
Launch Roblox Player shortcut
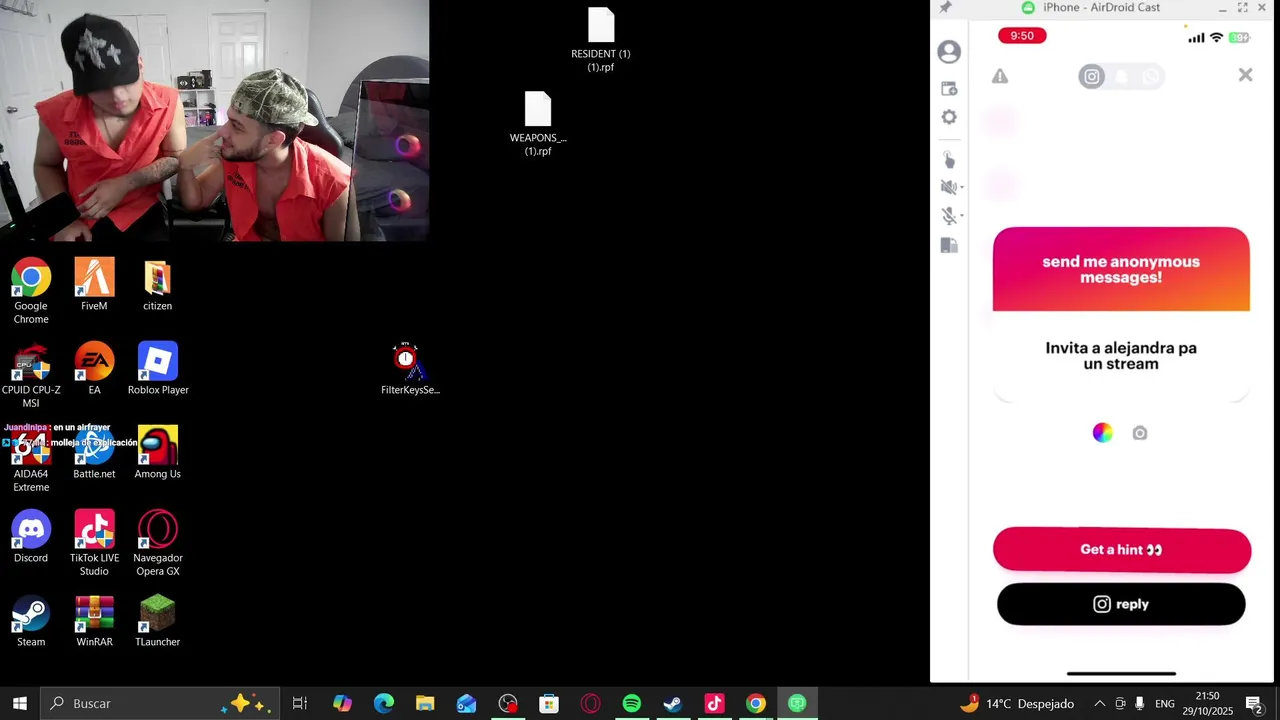(158, 369)
